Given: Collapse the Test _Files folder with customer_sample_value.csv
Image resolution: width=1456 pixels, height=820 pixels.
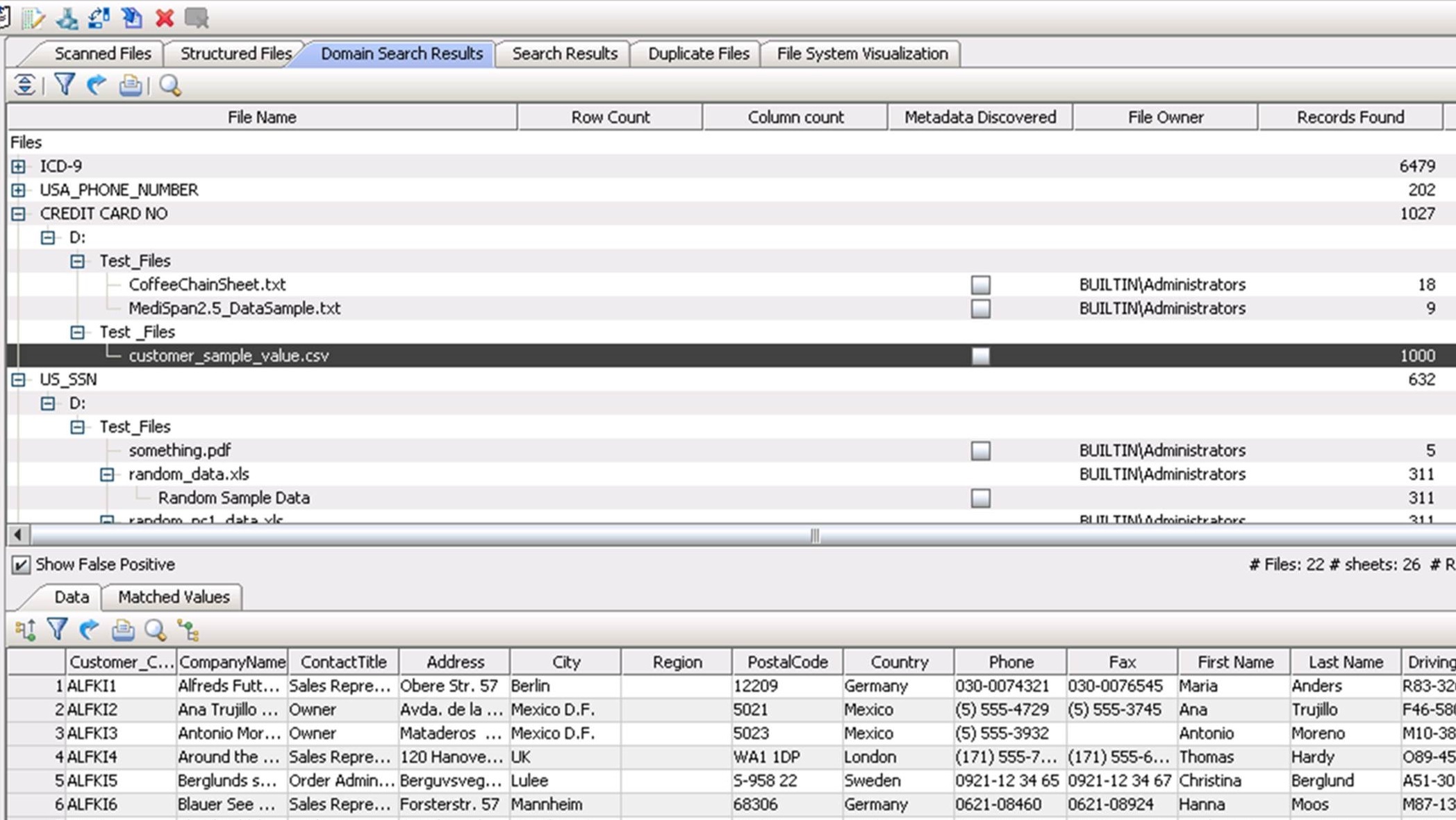Looking at the screenshot, I should (78, 332).
